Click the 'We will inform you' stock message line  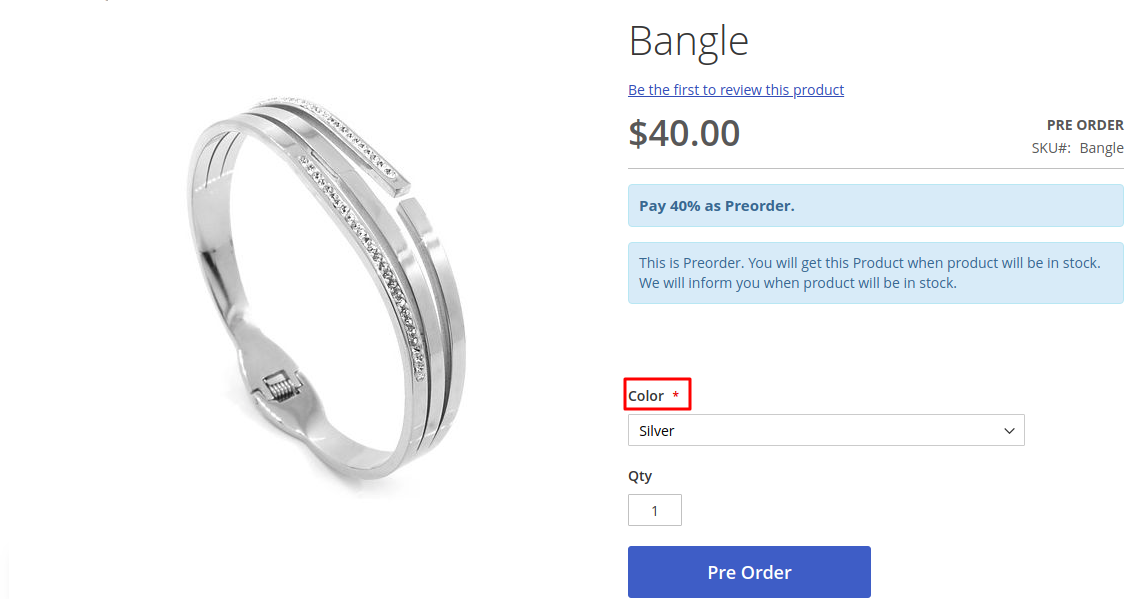[797, 283]
